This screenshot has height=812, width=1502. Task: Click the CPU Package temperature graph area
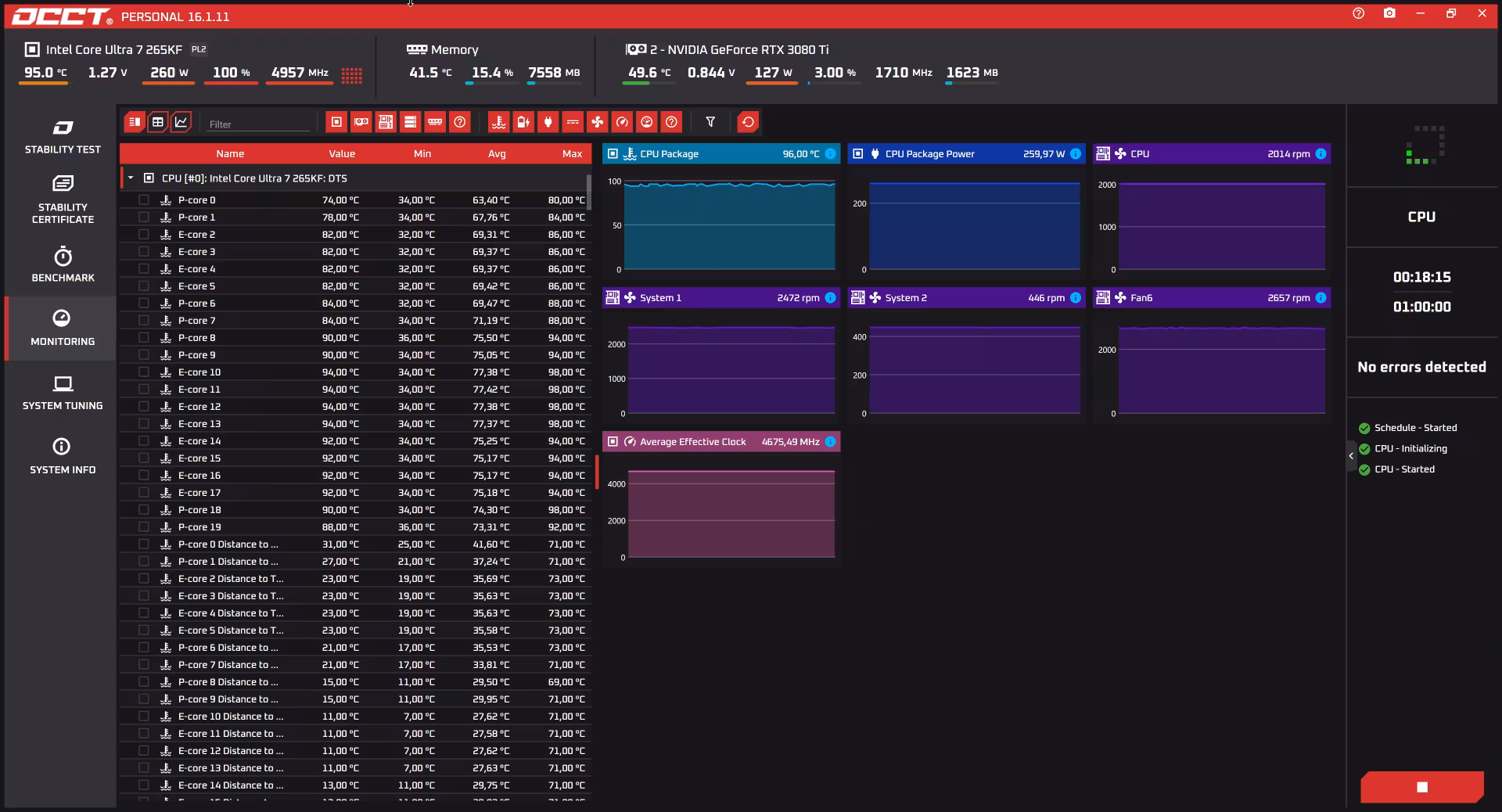pyautogui.click(x=730, y=225)
